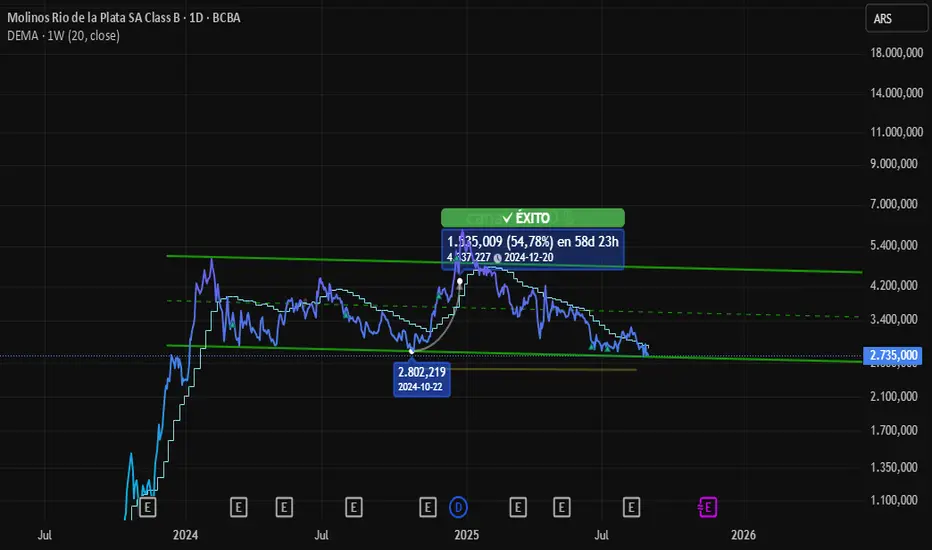Click the 14.000,000 price axis label
The width and height of the screenshot is (932, 550).
coord(896,93)
